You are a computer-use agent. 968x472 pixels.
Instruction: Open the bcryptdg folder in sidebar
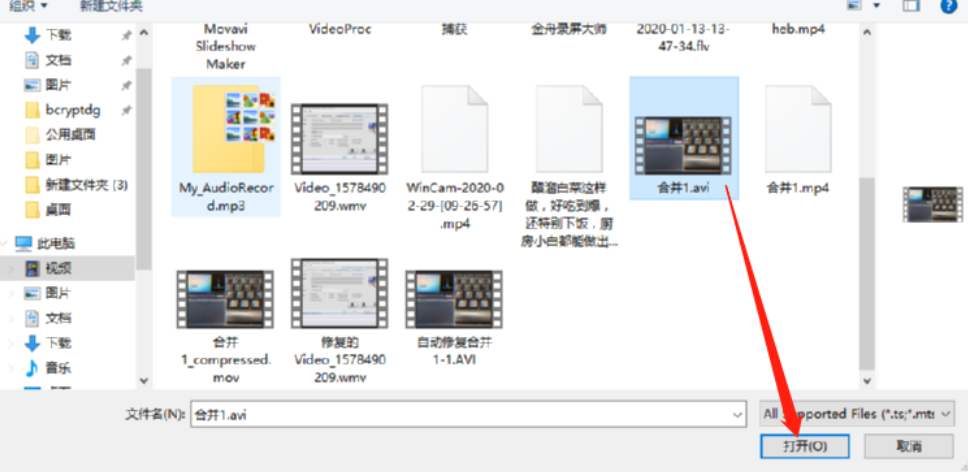62,110
